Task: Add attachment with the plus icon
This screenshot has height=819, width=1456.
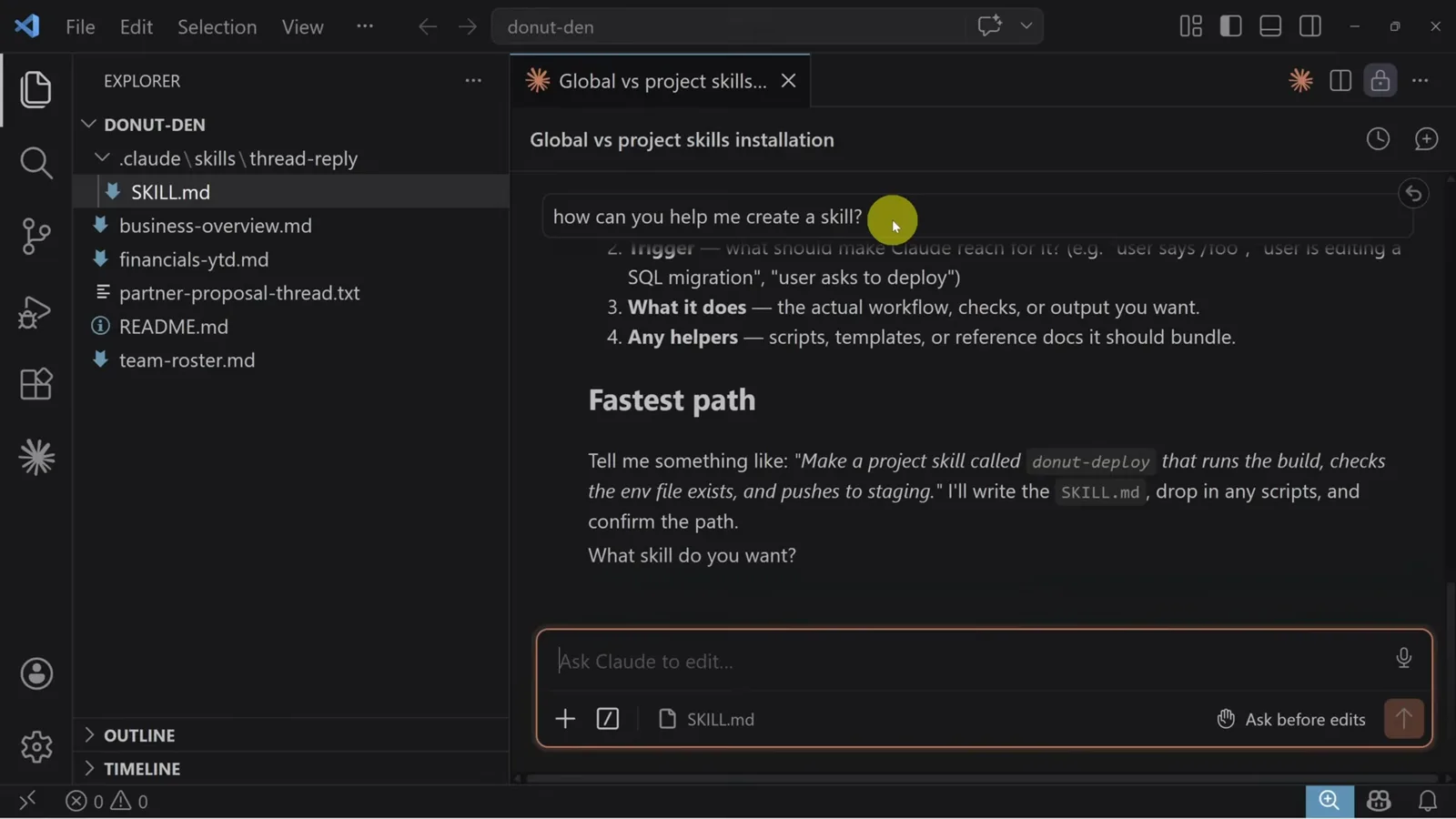Action: coord(565,719)
